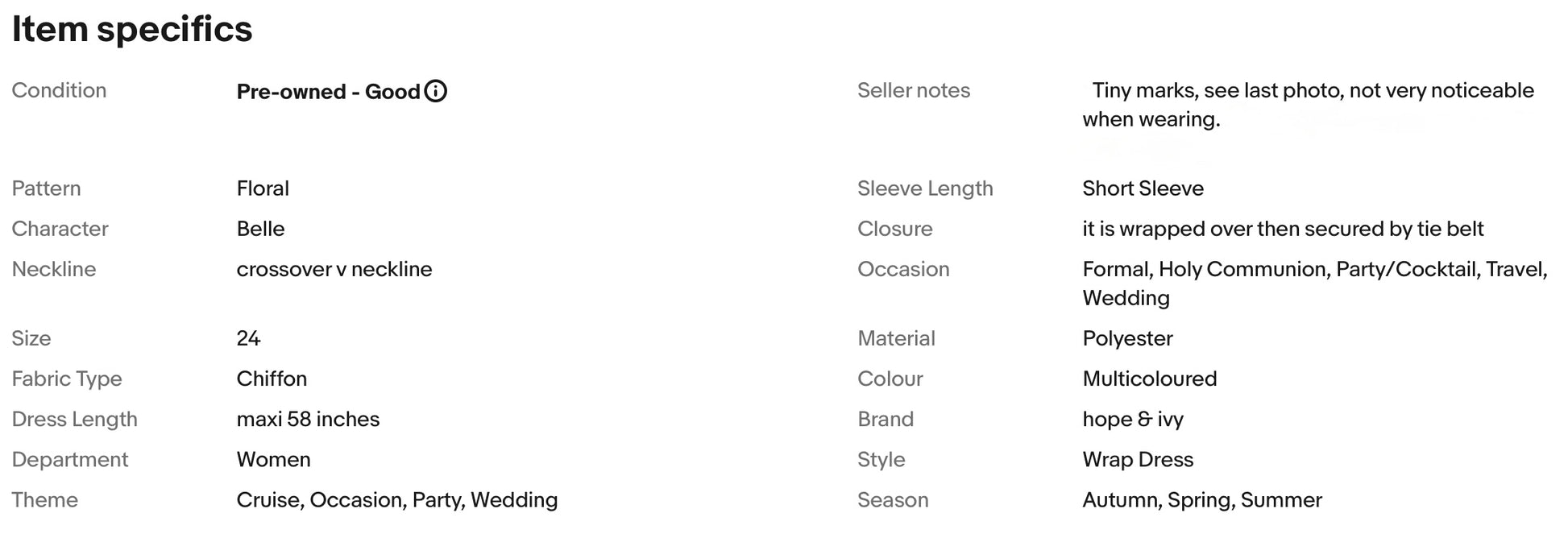Select the crossover v neckline value

tap(334, 269)
